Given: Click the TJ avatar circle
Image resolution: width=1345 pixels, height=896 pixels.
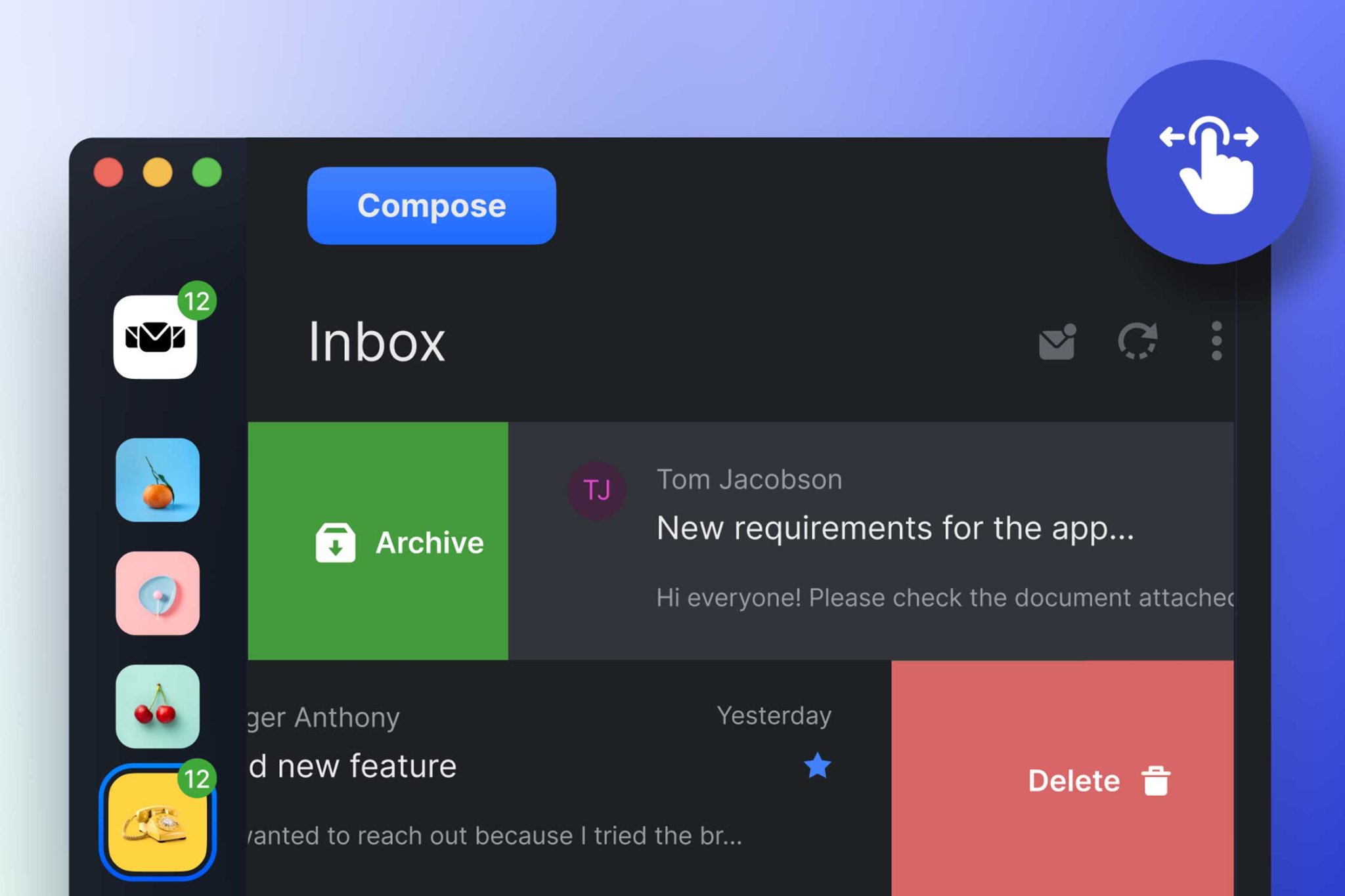Looking at the screenshot, I should (596, 489).
